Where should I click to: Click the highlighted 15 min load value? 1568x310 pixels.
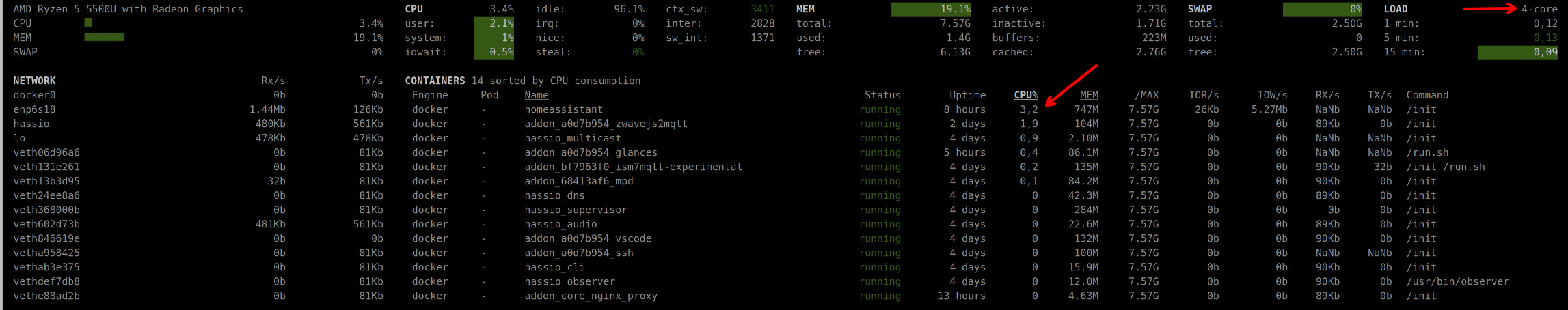coord(1517,52)
